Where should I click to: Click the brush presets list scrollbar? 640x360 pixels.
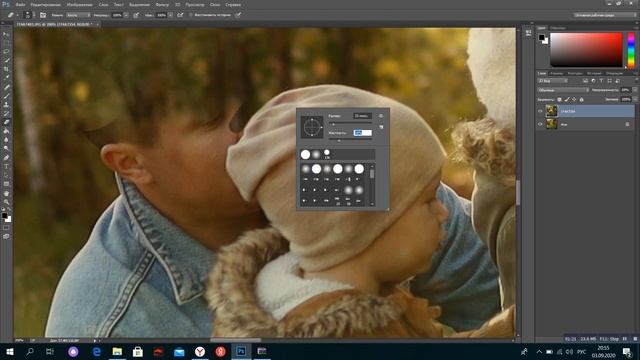pos(372,185)
